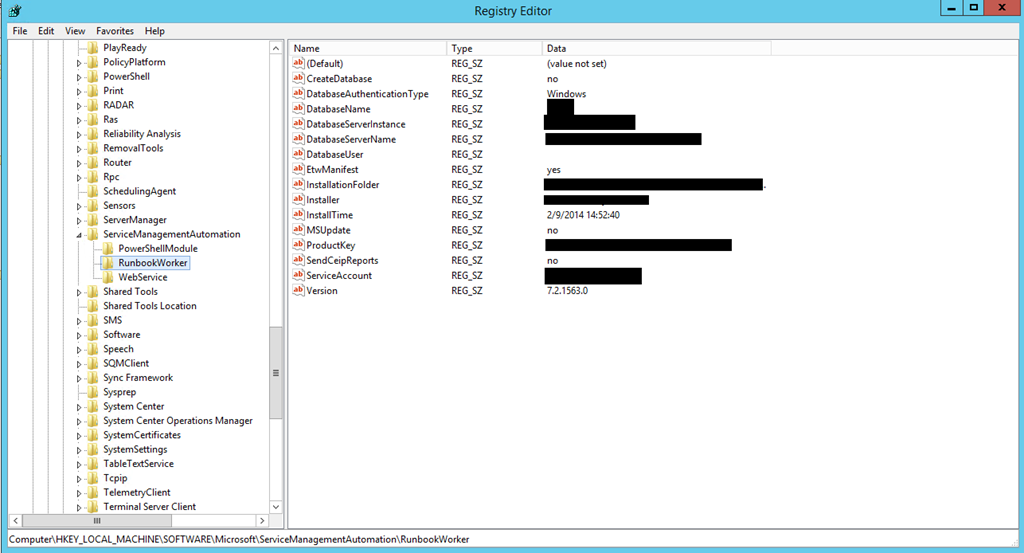Collapse the ServiceManagementAutomation tree node
1024x553 pixels.
coord(80,235)
